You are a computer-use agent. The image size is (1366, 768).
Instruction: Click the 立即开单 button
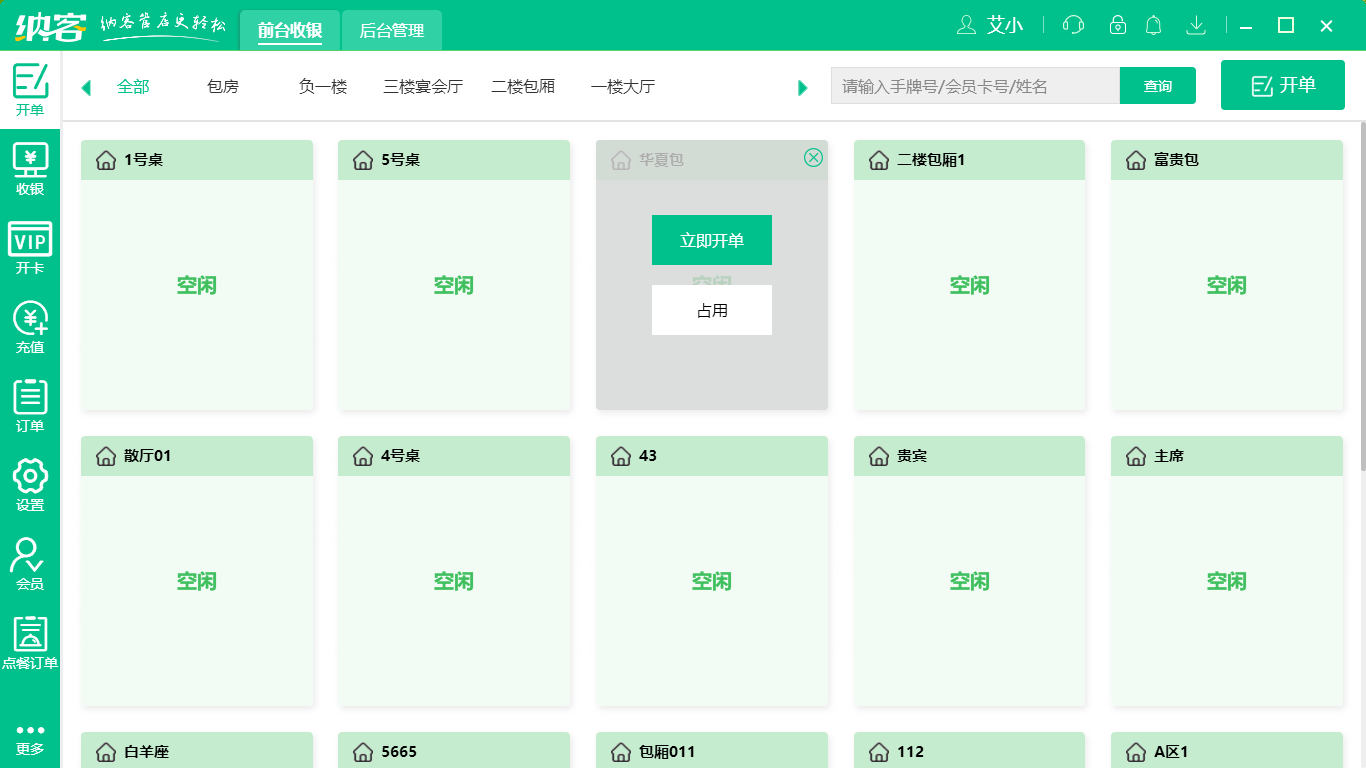coord(711,240)
